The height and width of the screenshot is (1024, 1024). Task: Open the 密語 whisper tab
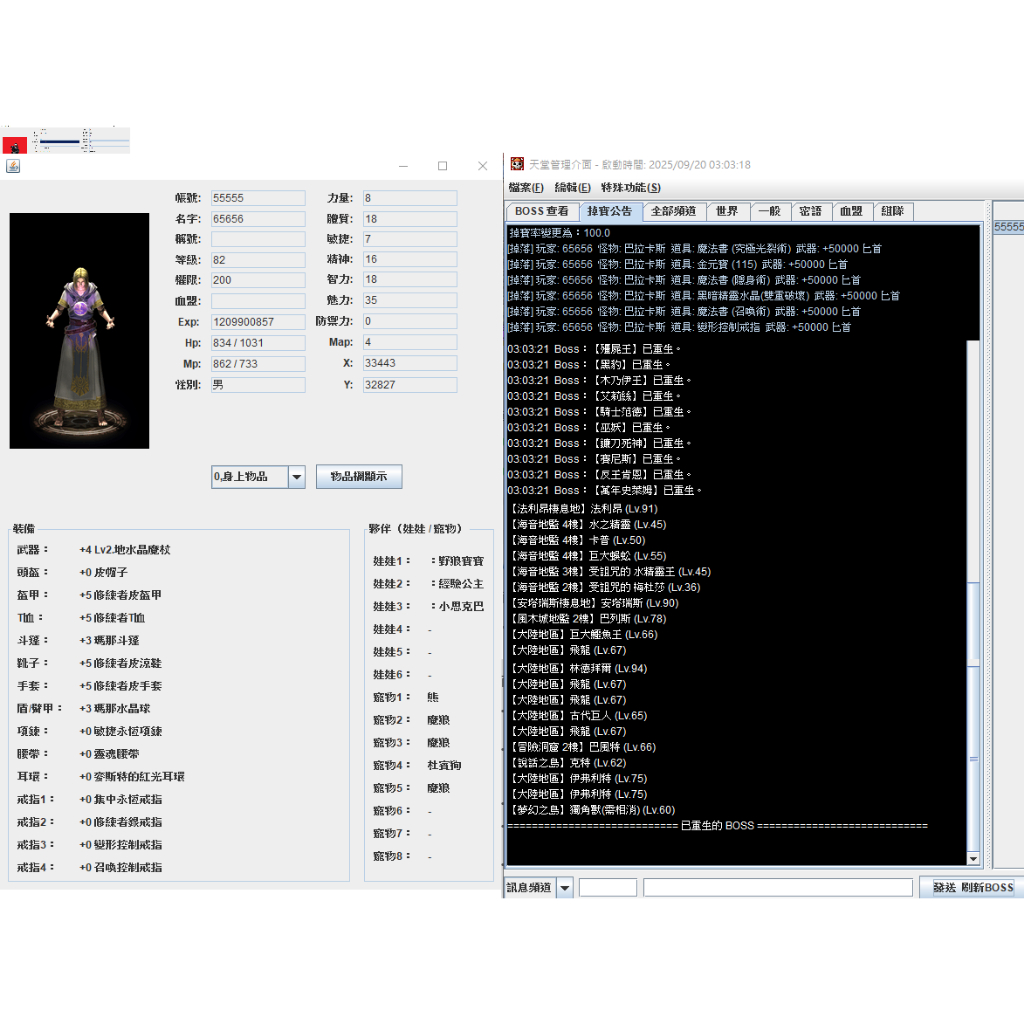pos(810,212)
